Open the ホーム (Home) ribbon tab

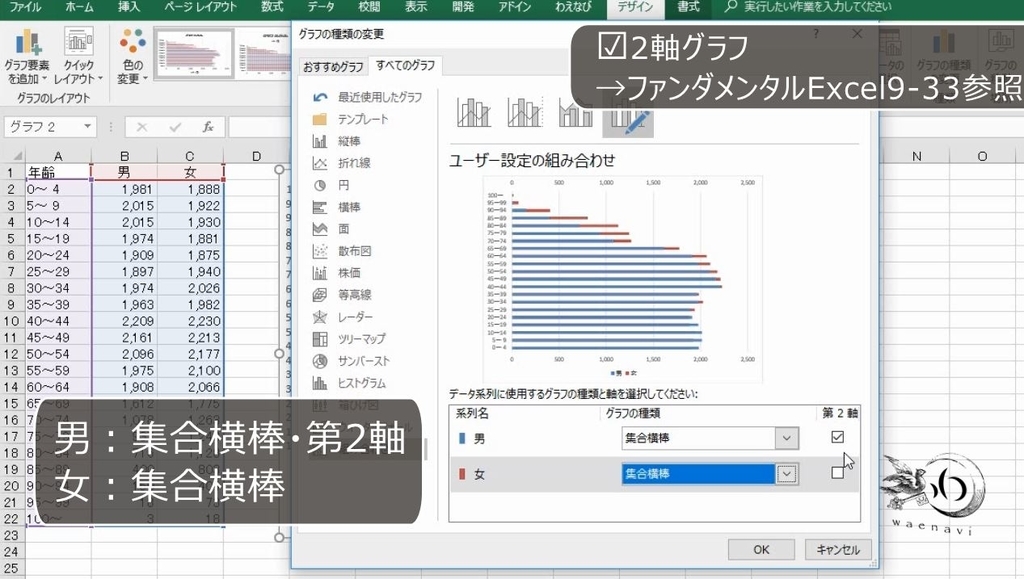(x=80, y=7)
